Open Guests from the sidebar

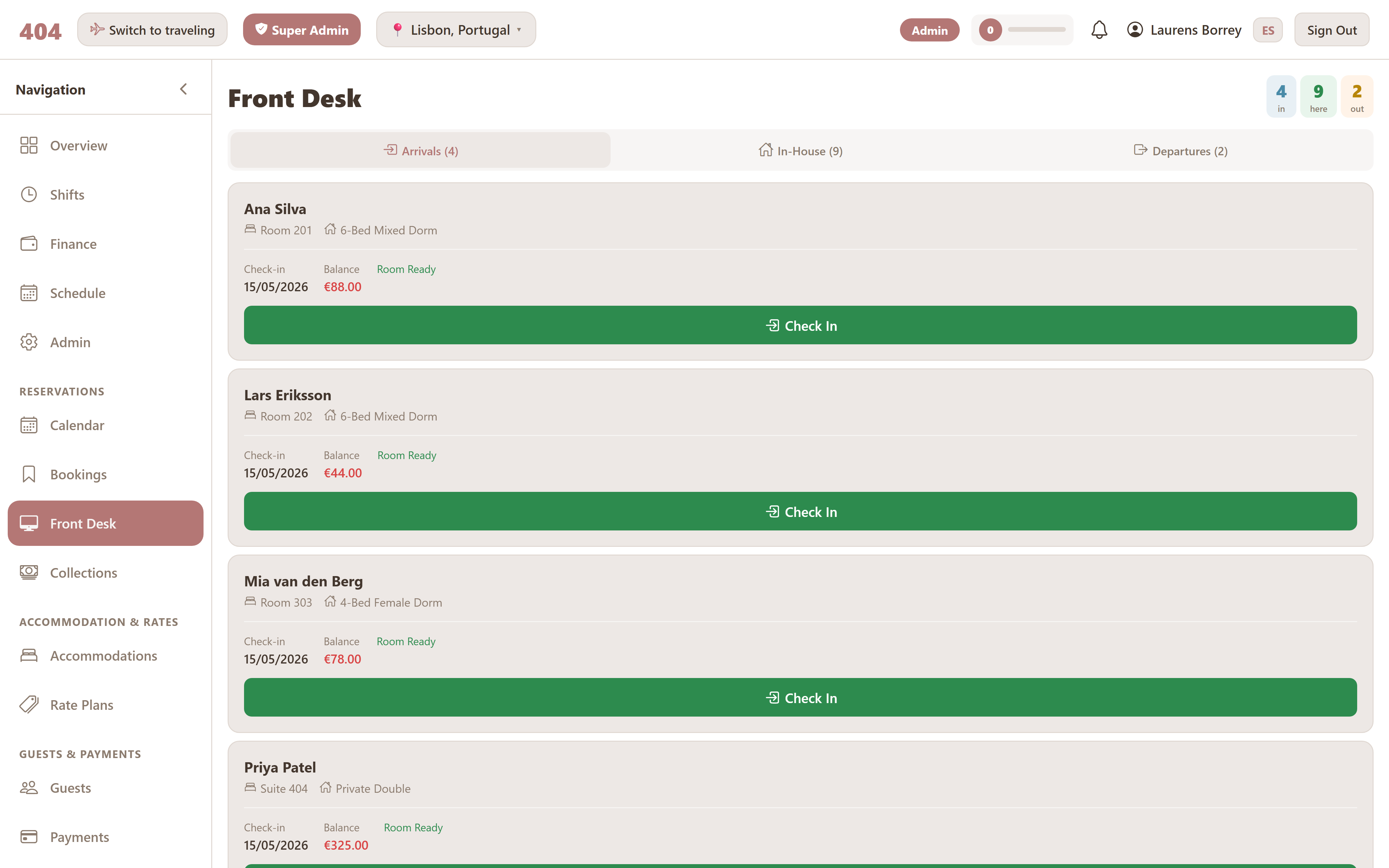pos(105,788)
